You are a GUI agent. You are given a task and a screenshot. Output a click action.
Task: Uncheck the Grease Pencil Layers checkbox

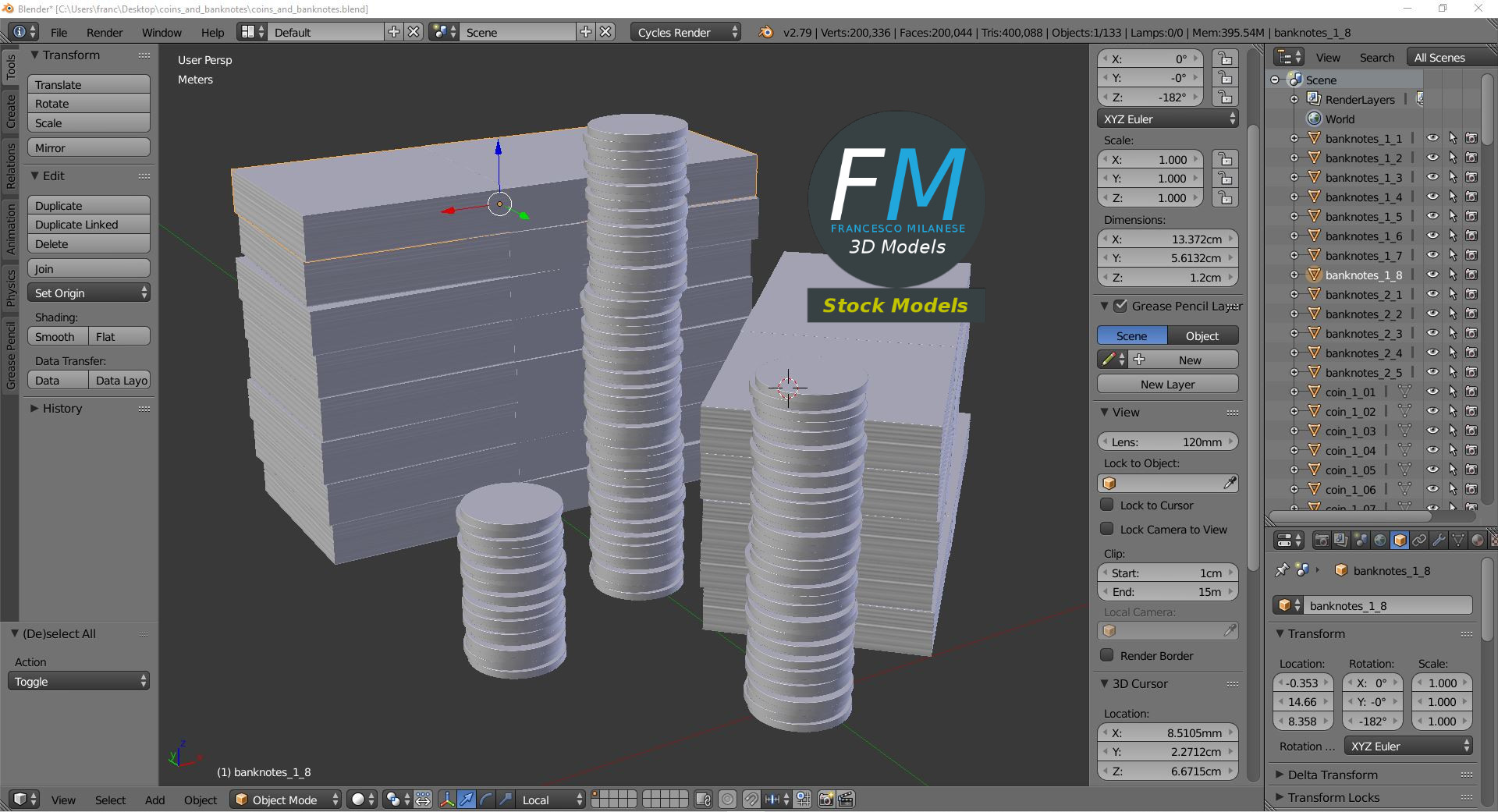coord(1120,306)
